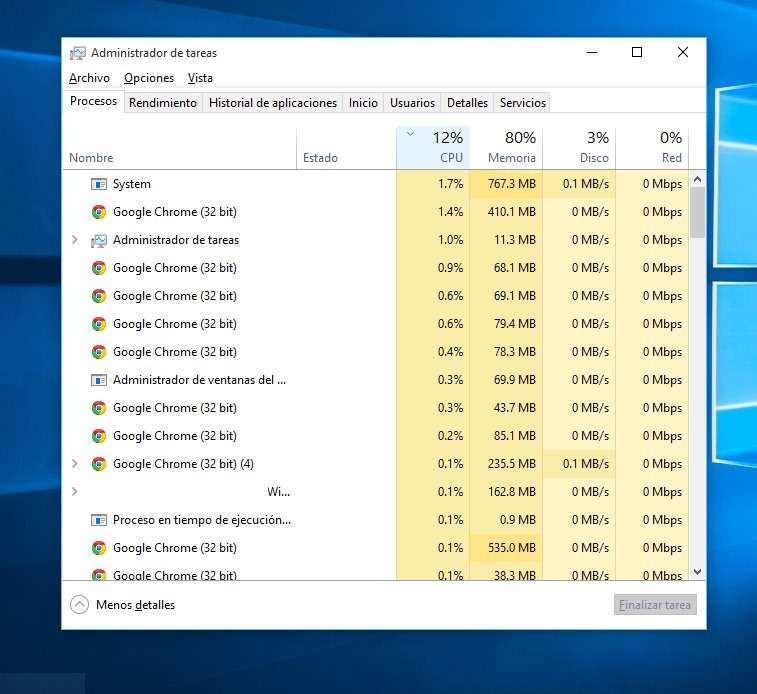This screenshot has height=694, width=757.
Task: Open the Vista menu
Action: tap(200, 78)
